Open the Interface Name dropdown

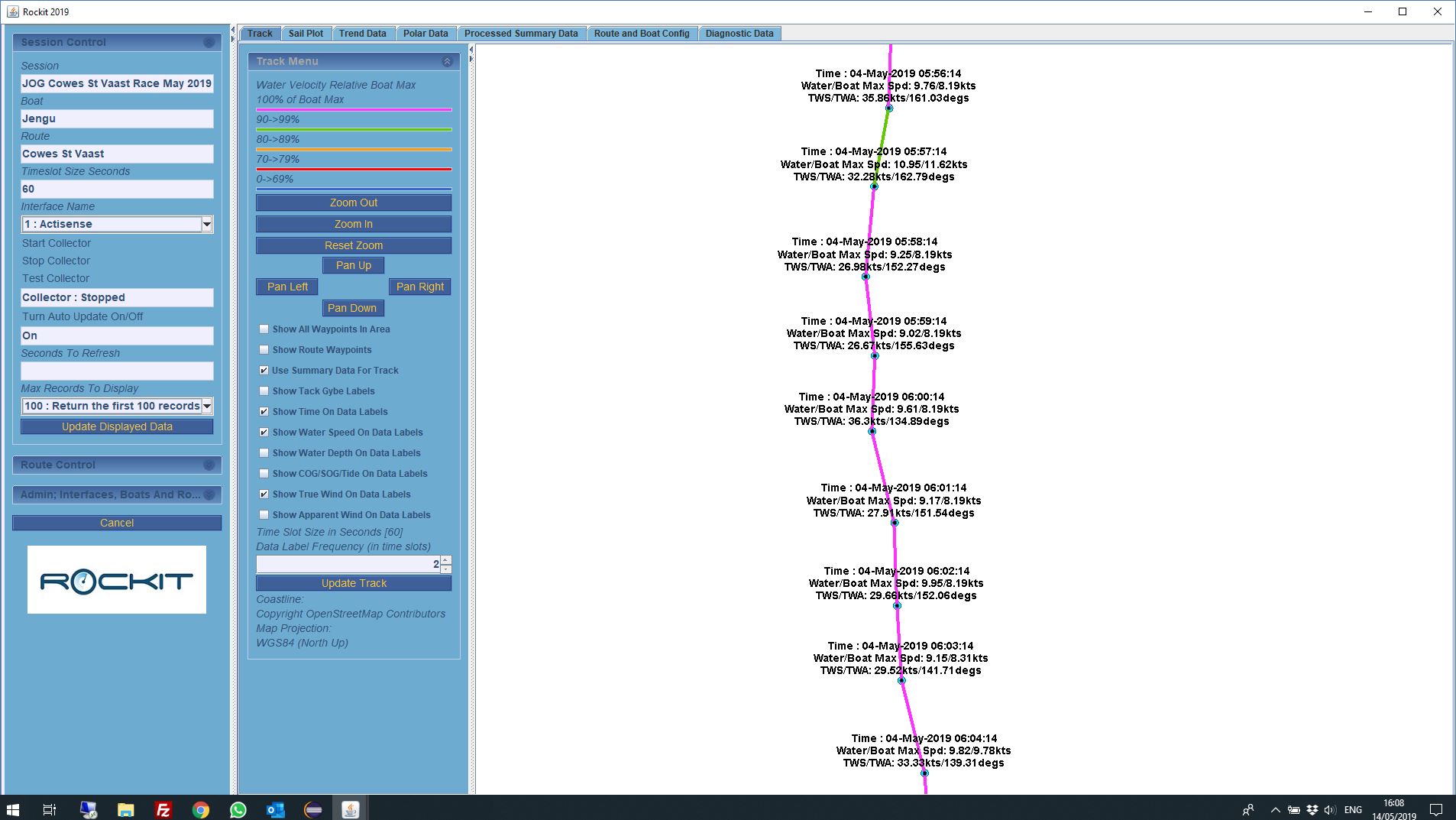click(206, 224)
